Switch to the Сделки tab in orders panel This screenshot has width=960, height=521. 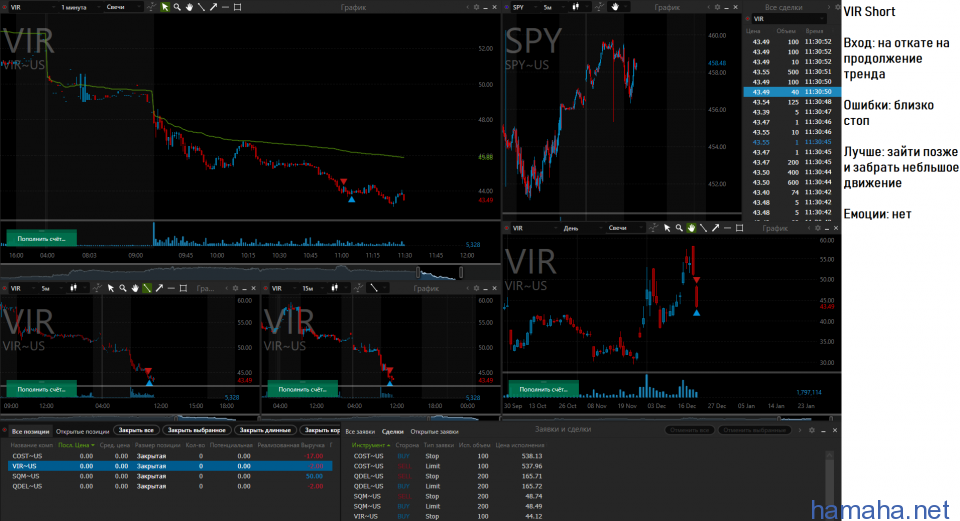pyautogui.click(x=392, y=430)
